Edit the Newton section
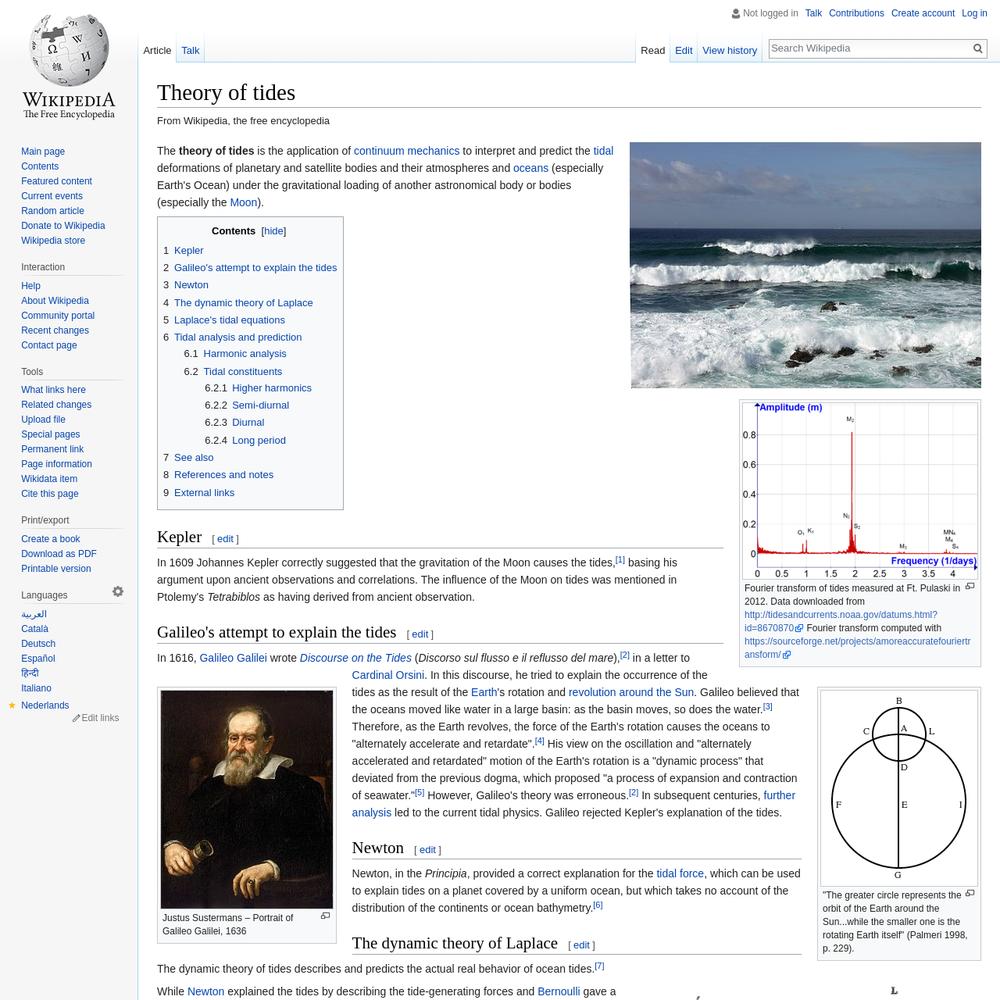Viewport: 1000px width, 1000px height. [427, 850]
